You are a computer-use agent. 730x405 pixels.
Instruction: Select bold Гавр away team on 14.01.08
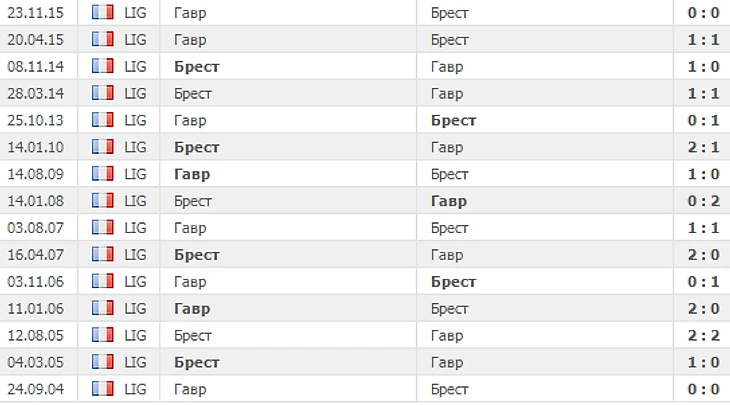tap(449, 202)
